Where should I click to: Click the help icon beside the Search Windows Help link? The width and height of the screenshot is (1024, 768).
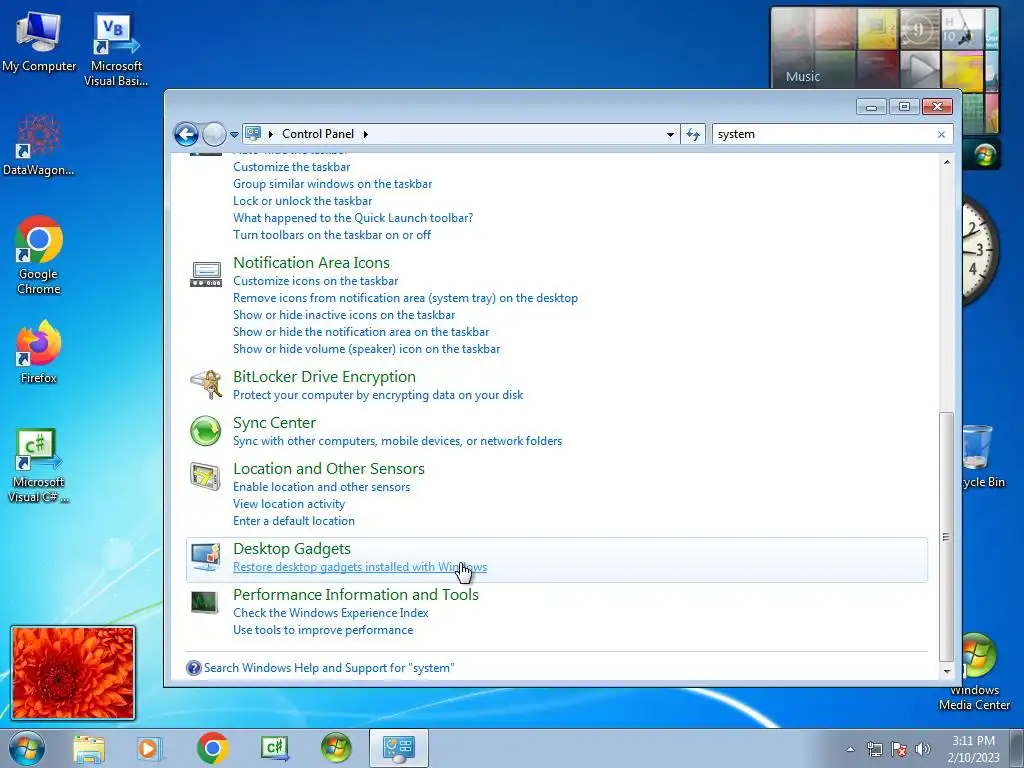click(x=194, y=667)
